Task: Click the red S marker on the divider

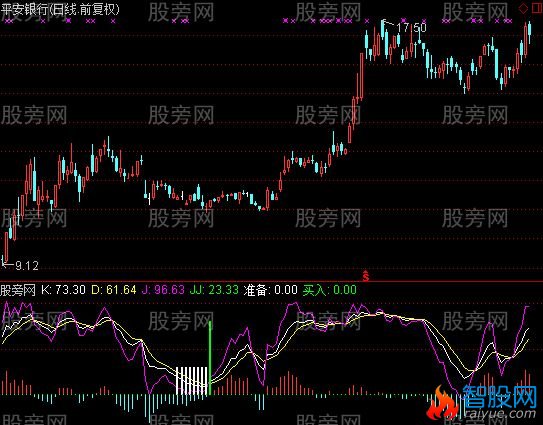Action: (365, 276)
